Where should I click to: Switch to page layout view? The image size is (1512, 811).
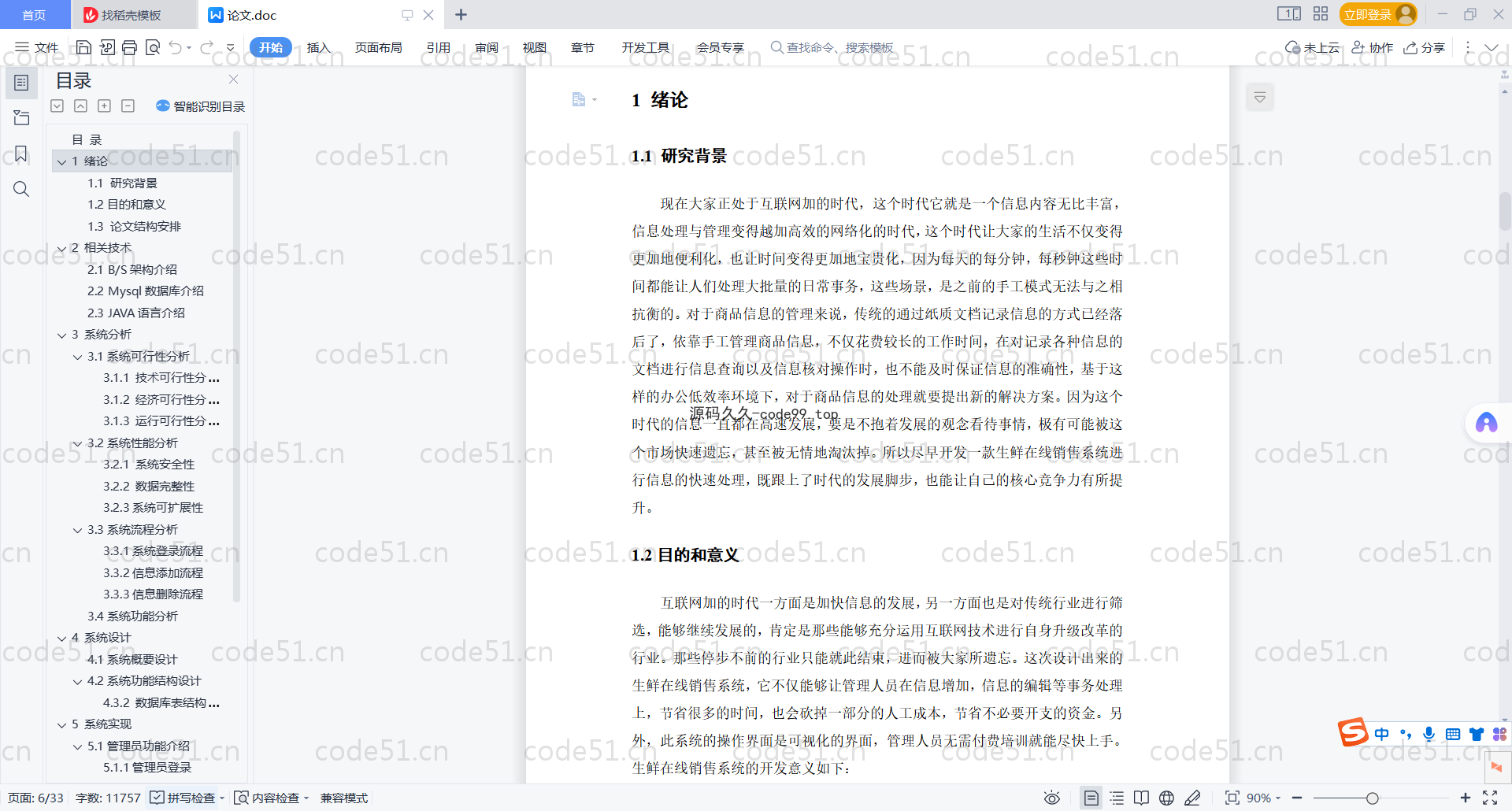click(x=1091, y=798)
